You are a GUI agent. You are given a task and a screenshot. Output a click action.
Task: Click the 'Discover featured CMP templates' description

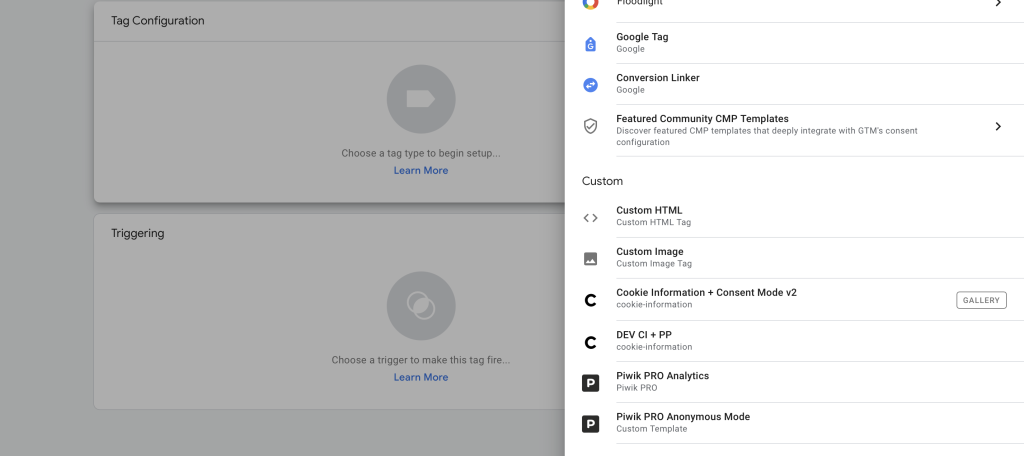[x=767, y=136]
